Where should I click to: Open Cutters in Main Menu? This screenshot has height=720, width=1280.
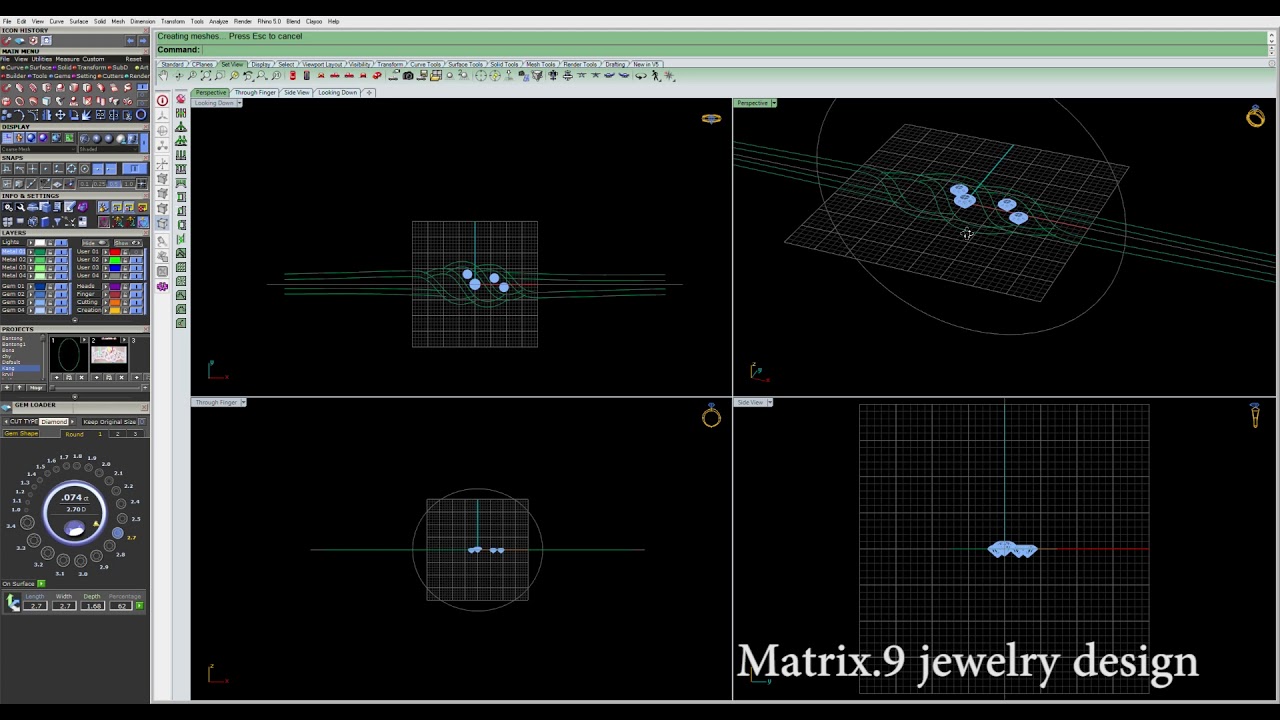[112, 76]
